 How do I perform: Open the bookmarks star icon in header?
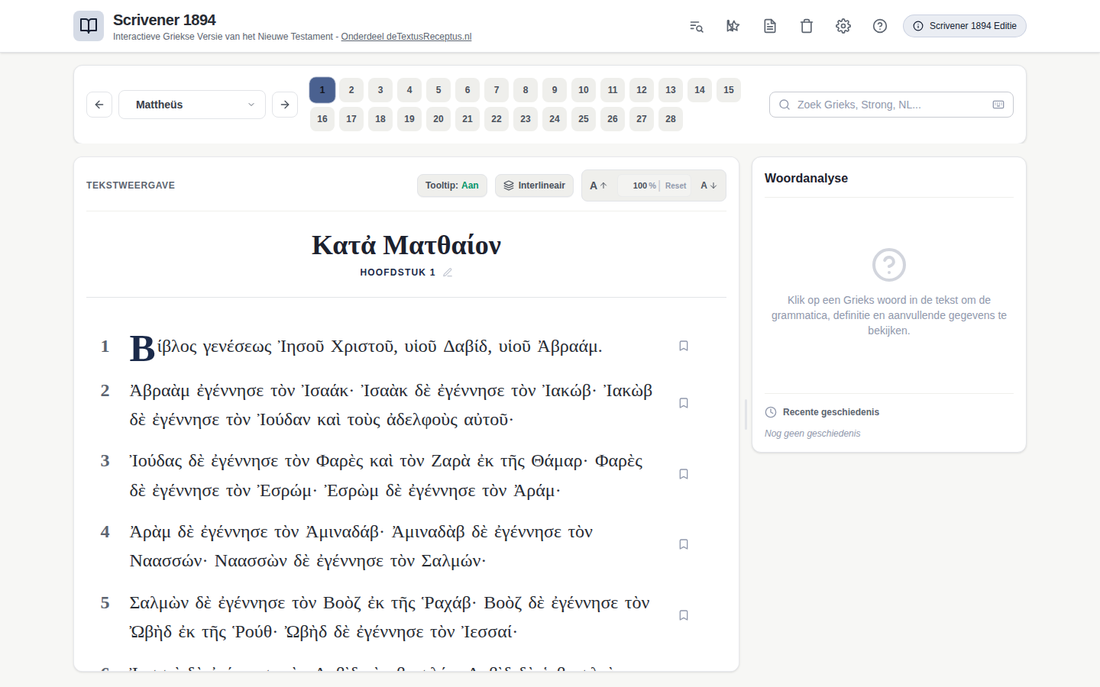[732, 26]
